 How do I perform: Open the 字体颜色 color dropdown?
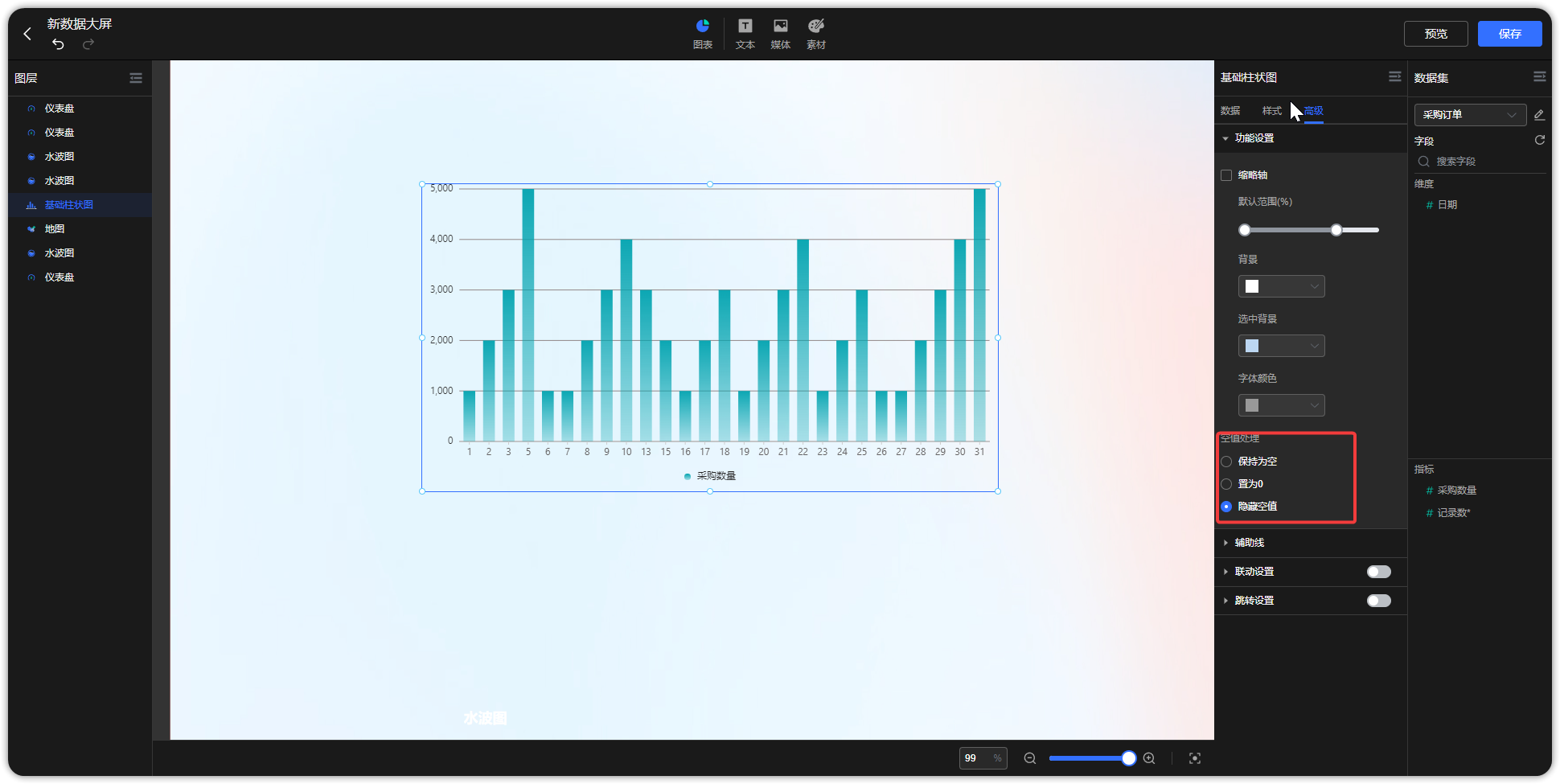[x=1282, y=405]
